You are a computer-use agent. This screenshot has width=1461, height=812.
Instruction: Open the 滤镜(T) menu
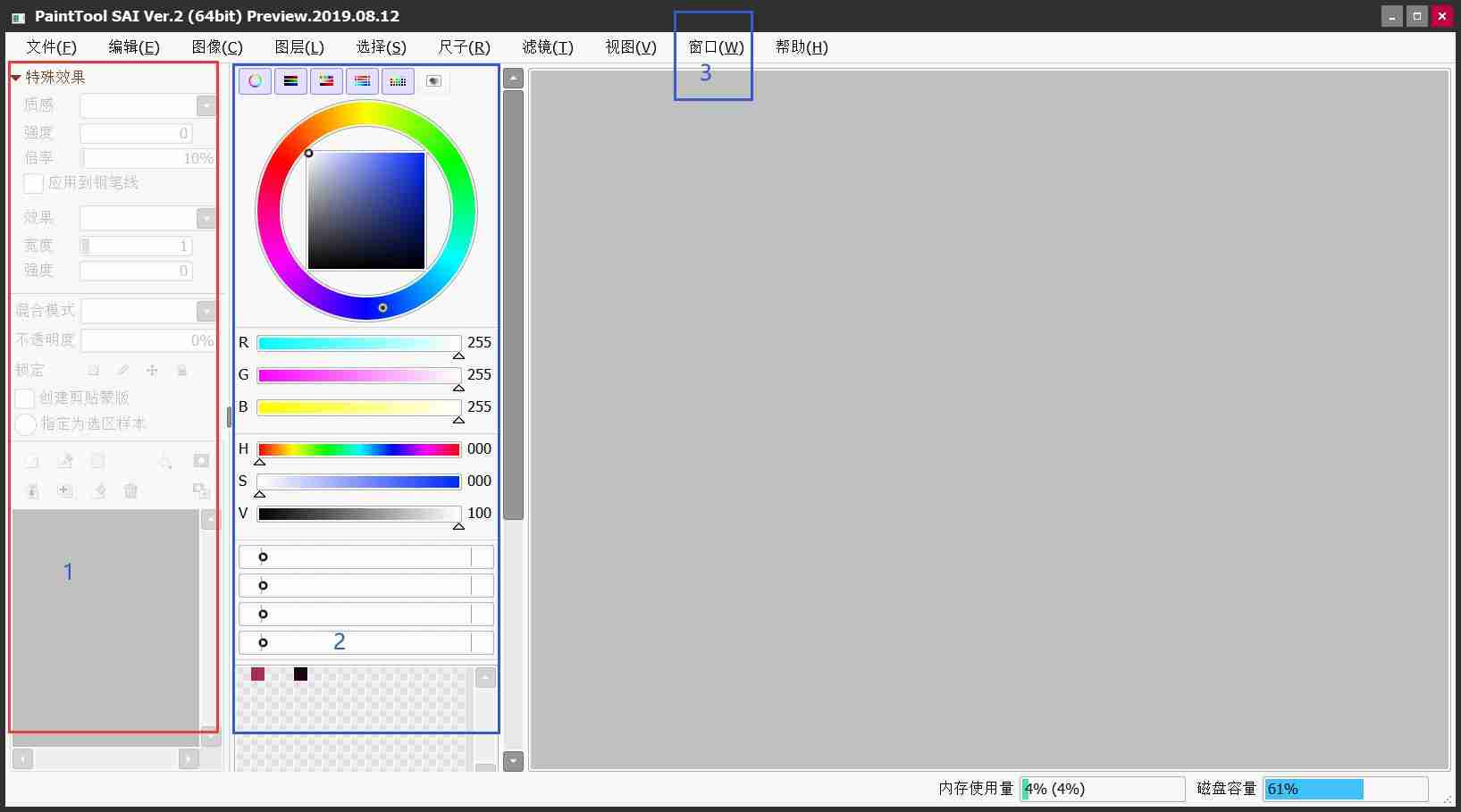(x=548, y=47)
